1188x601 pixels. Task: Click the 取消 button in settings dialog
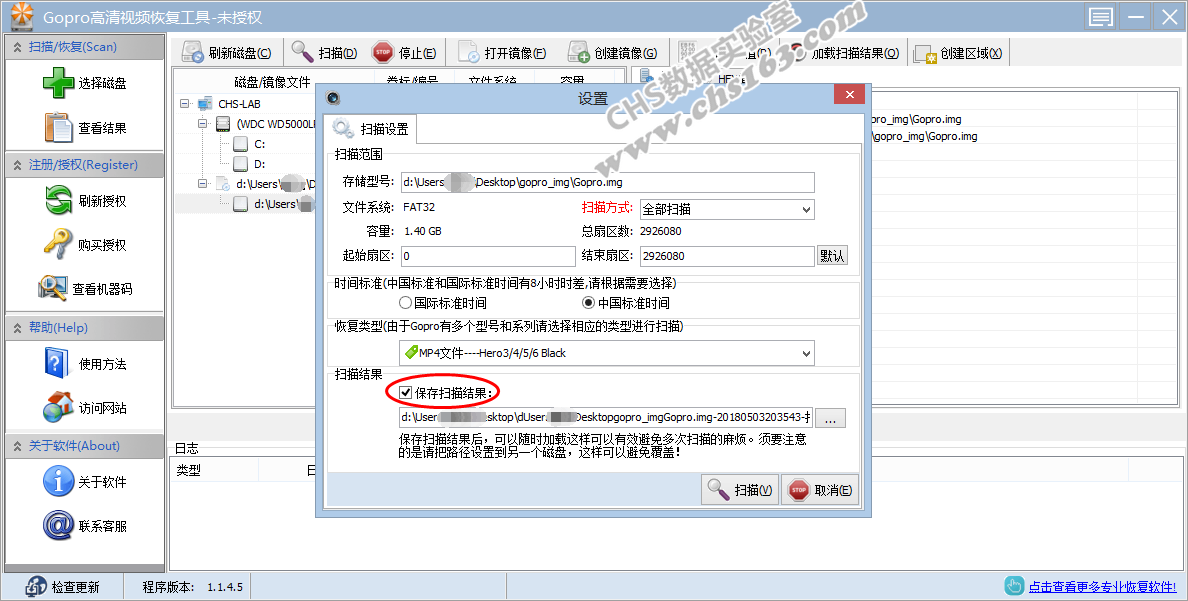pyautogui.click(x=821, y=490)
